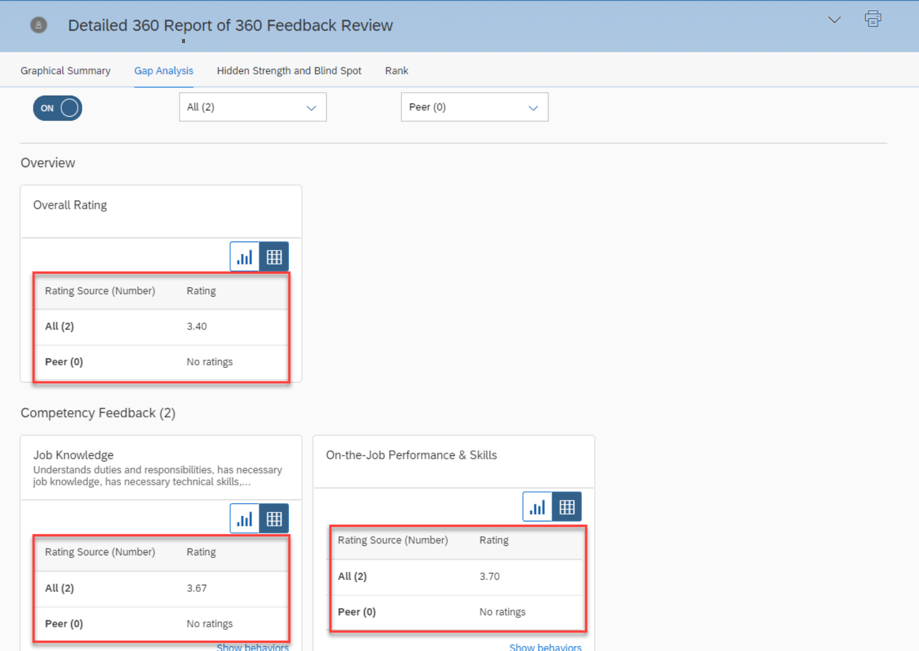Switch Job Knowledge card to table view

point(274,518)
